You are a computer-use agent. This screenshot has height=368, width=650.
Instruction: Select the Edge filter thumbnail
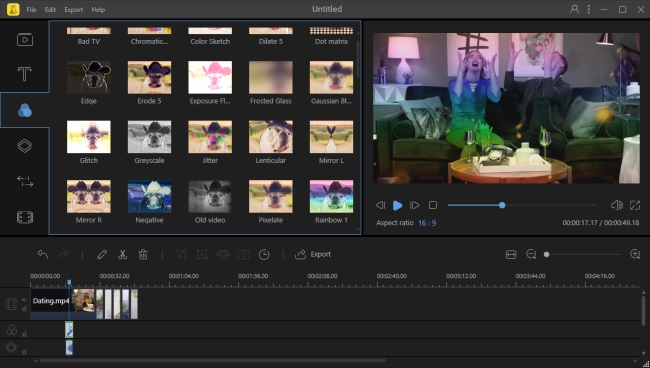coord(89,77)
